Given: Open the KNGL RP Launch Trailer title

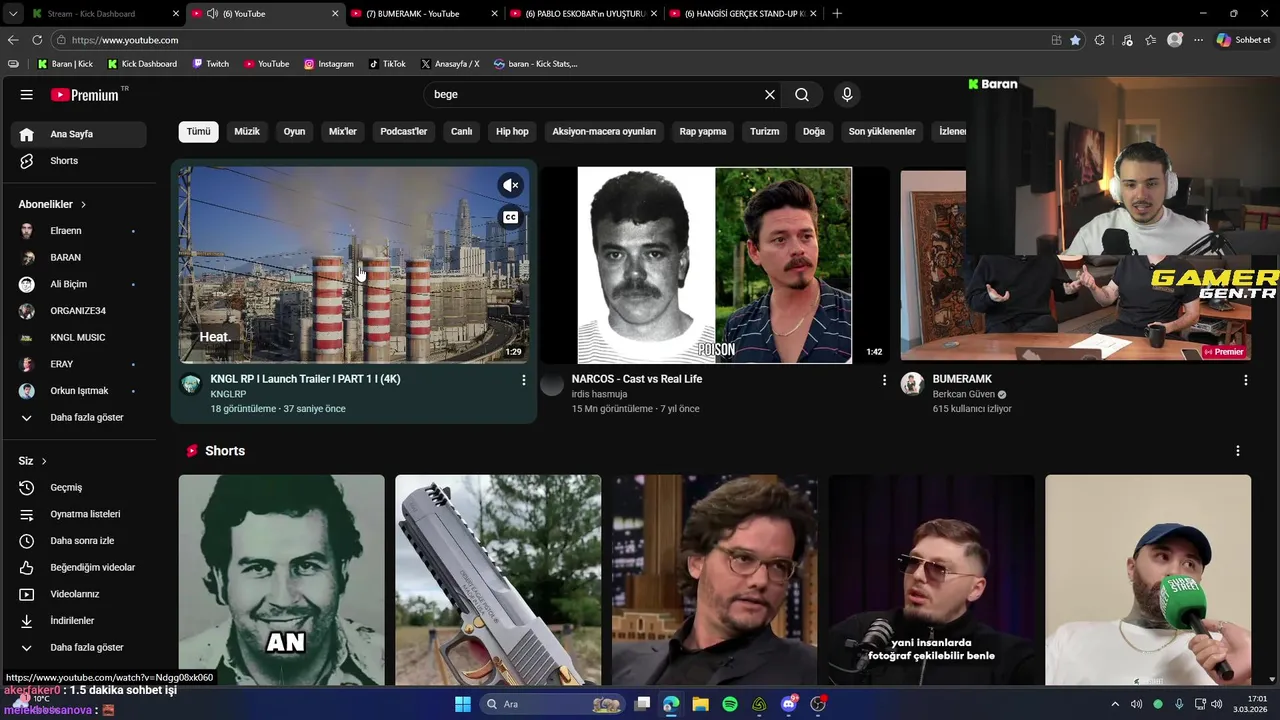Looking at the screenshot, I should click(x=305, y=379).
